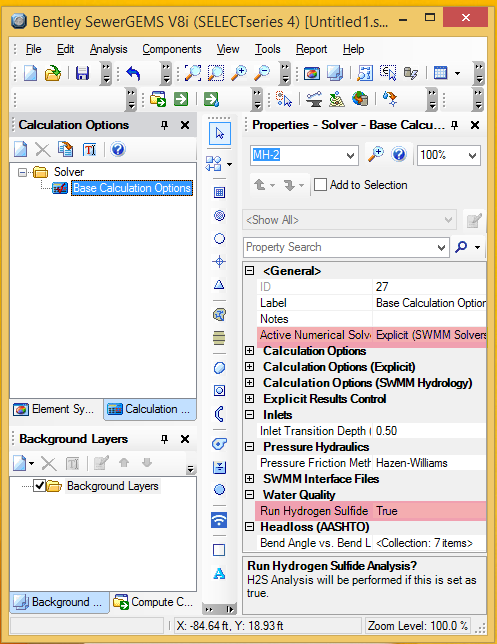The width and height of the screenshot is (497, 644).
Task: Switch to Compute Center tab
Action: tap(153, 602)
